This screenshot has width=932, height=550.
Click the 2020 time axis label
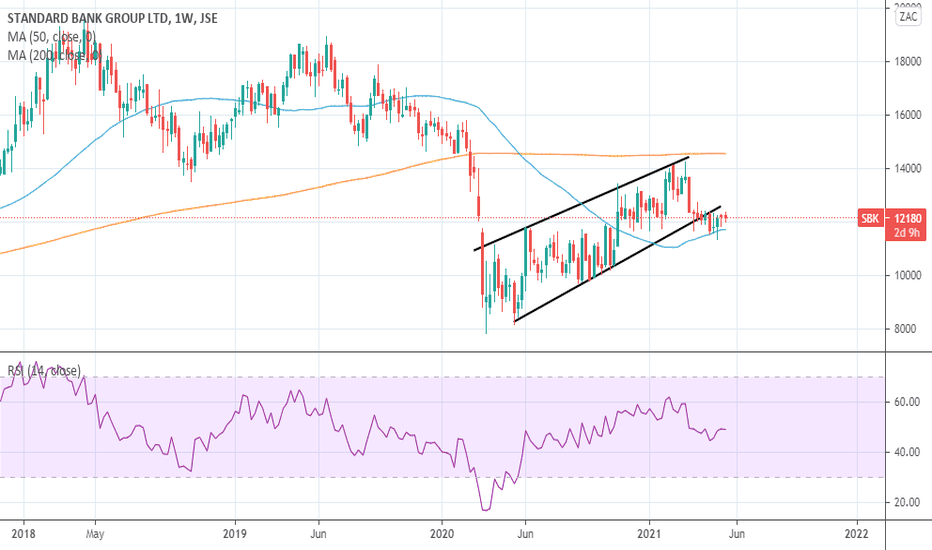pos(442,533)
